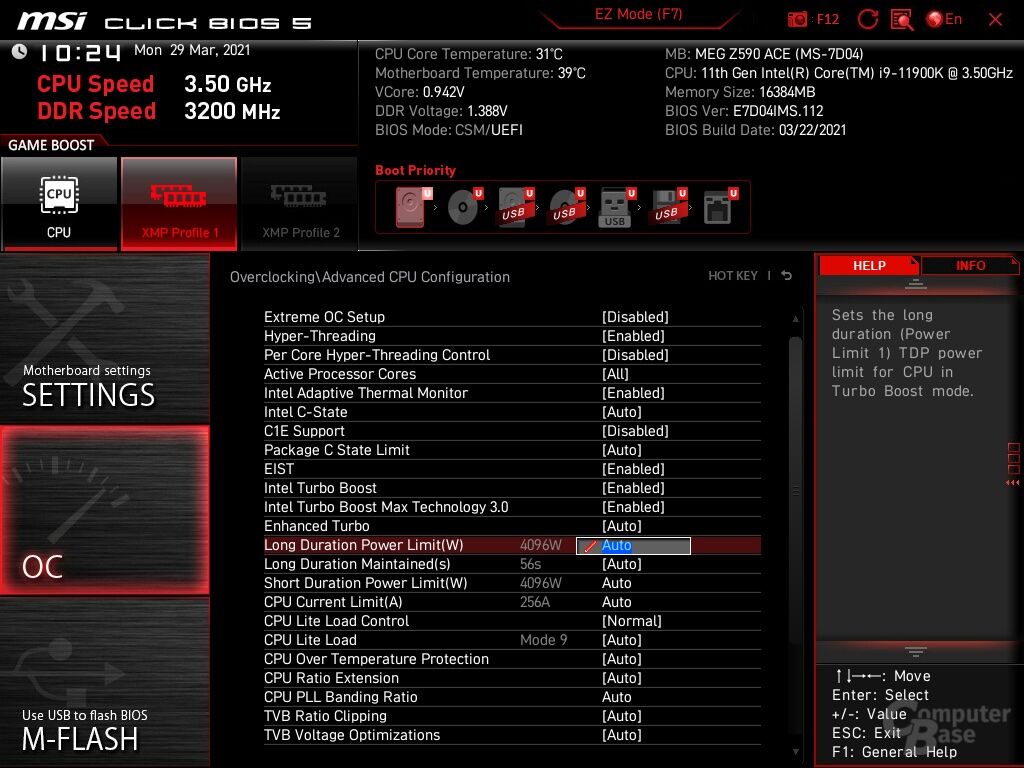1024x768 pixels.
Task: Open CPU Ratio Extension Auto dropdown
Action: click(x=622, y=678)
